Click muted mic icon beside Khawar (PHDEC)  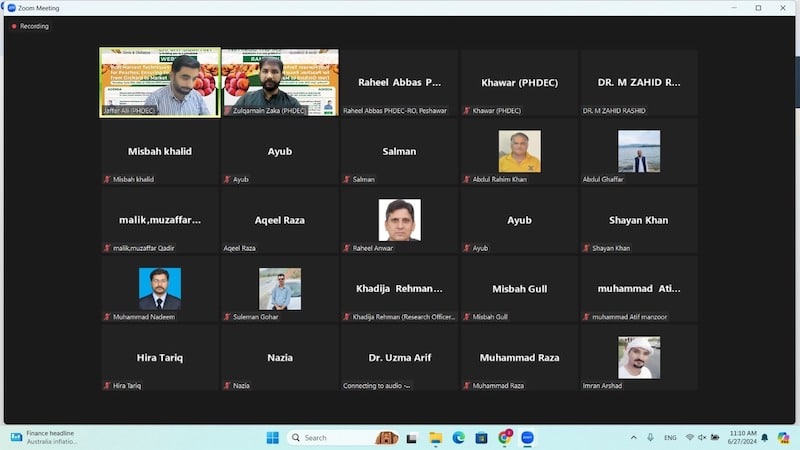pos(467,110)
